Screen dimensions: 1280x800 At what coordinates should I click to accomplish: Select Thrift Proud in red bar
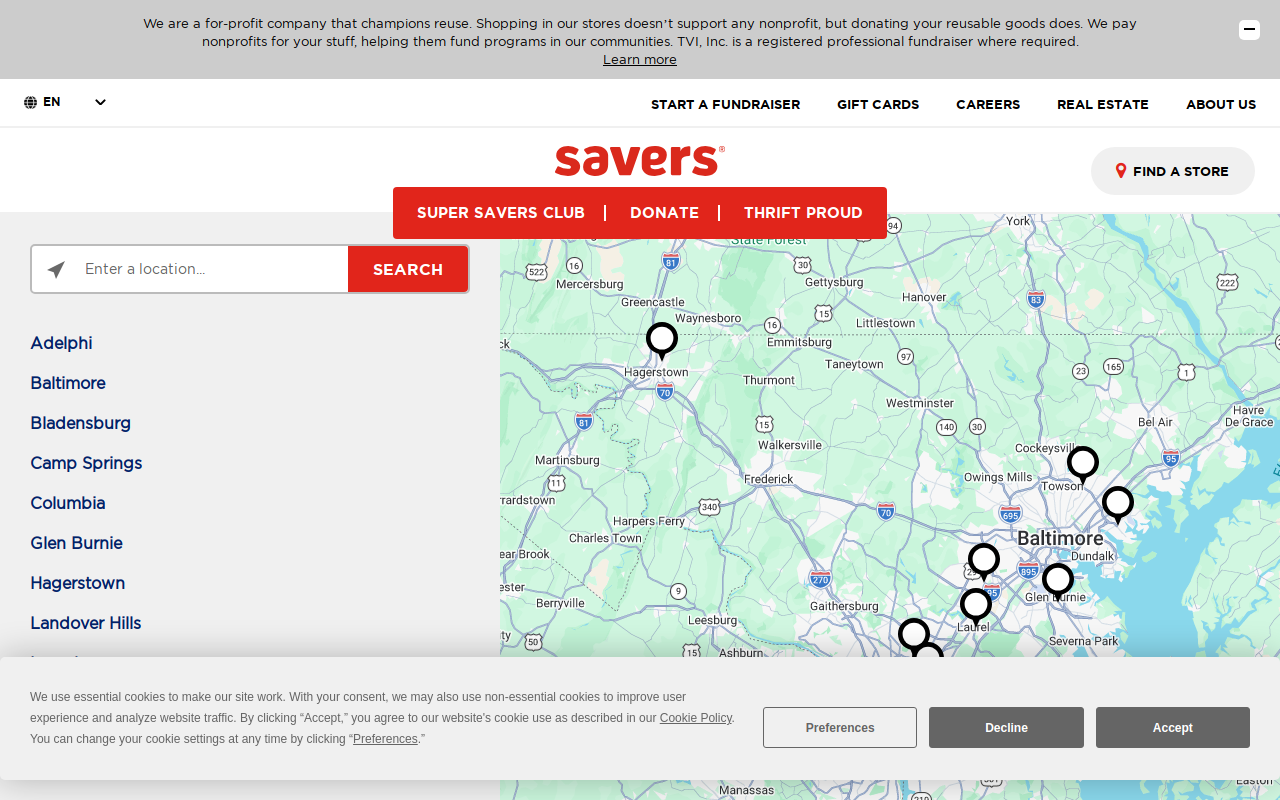[803, 213]
